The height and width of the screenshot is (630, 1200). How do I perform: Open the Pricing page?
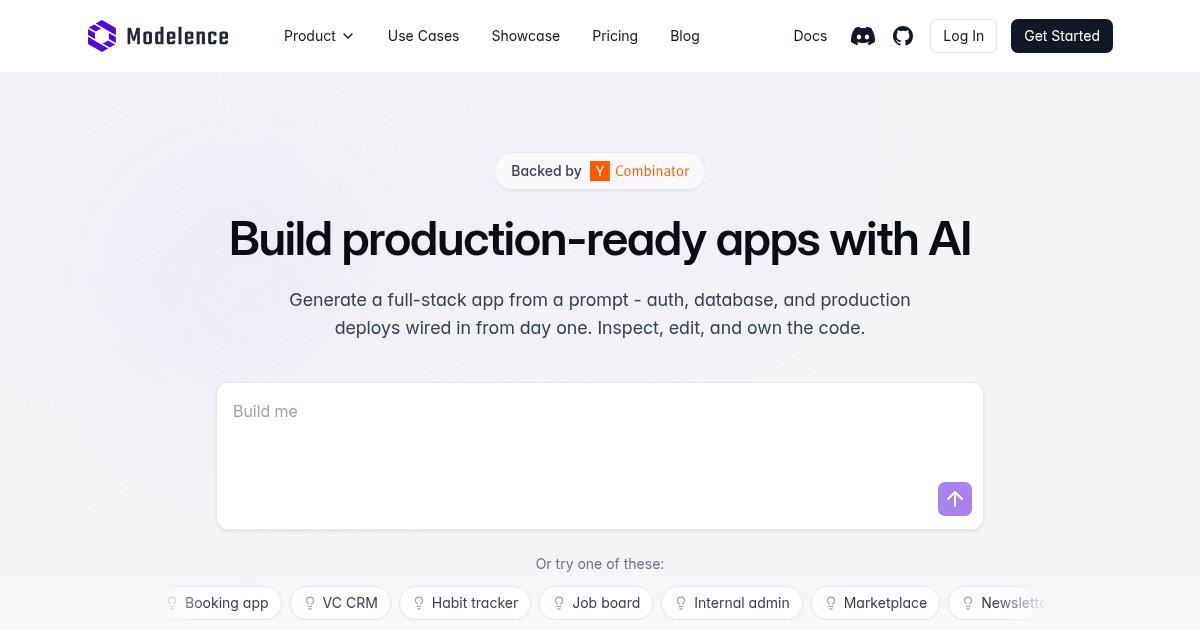pyautogui.click(x=615, y=36)
